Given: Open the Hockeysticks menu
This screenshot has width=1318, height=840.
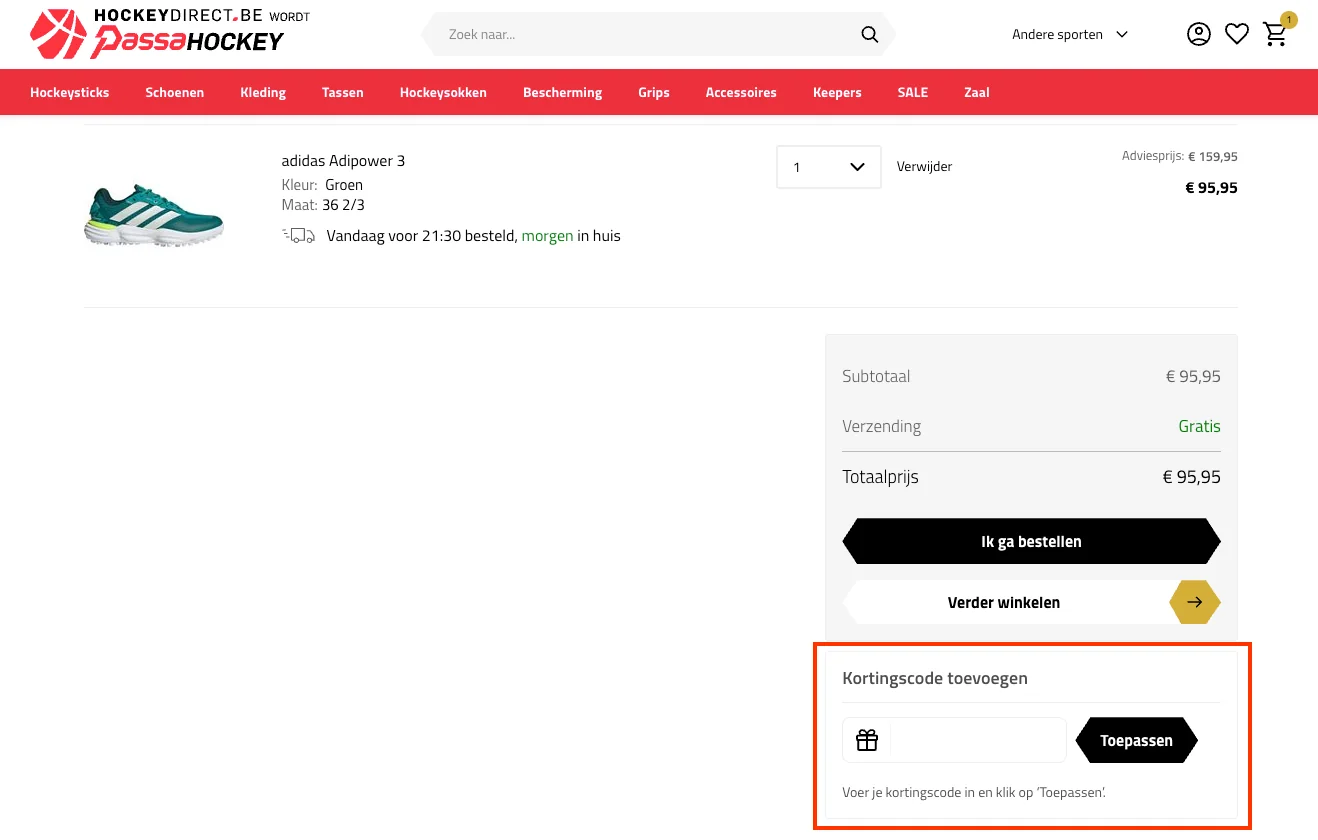Looking at the screenshot, I should (70, 92).
